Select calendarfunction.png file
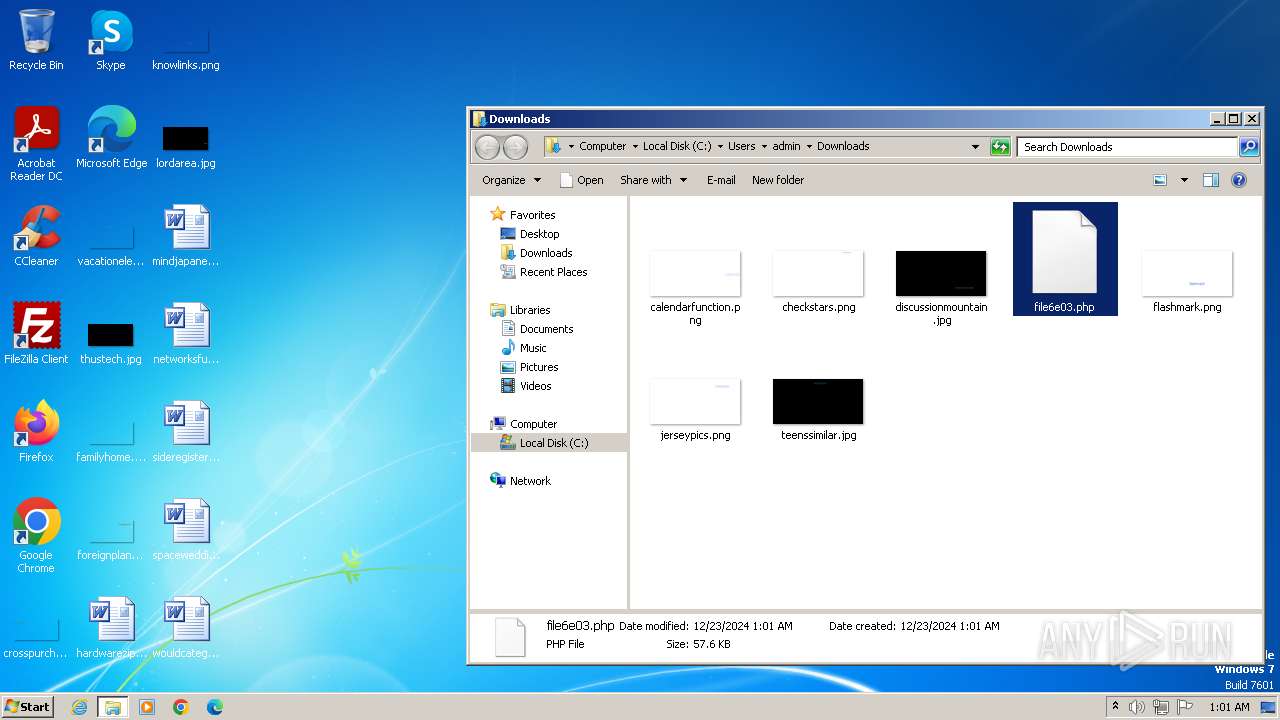This screenshot has height=720, width=1280. coord(695,288)
